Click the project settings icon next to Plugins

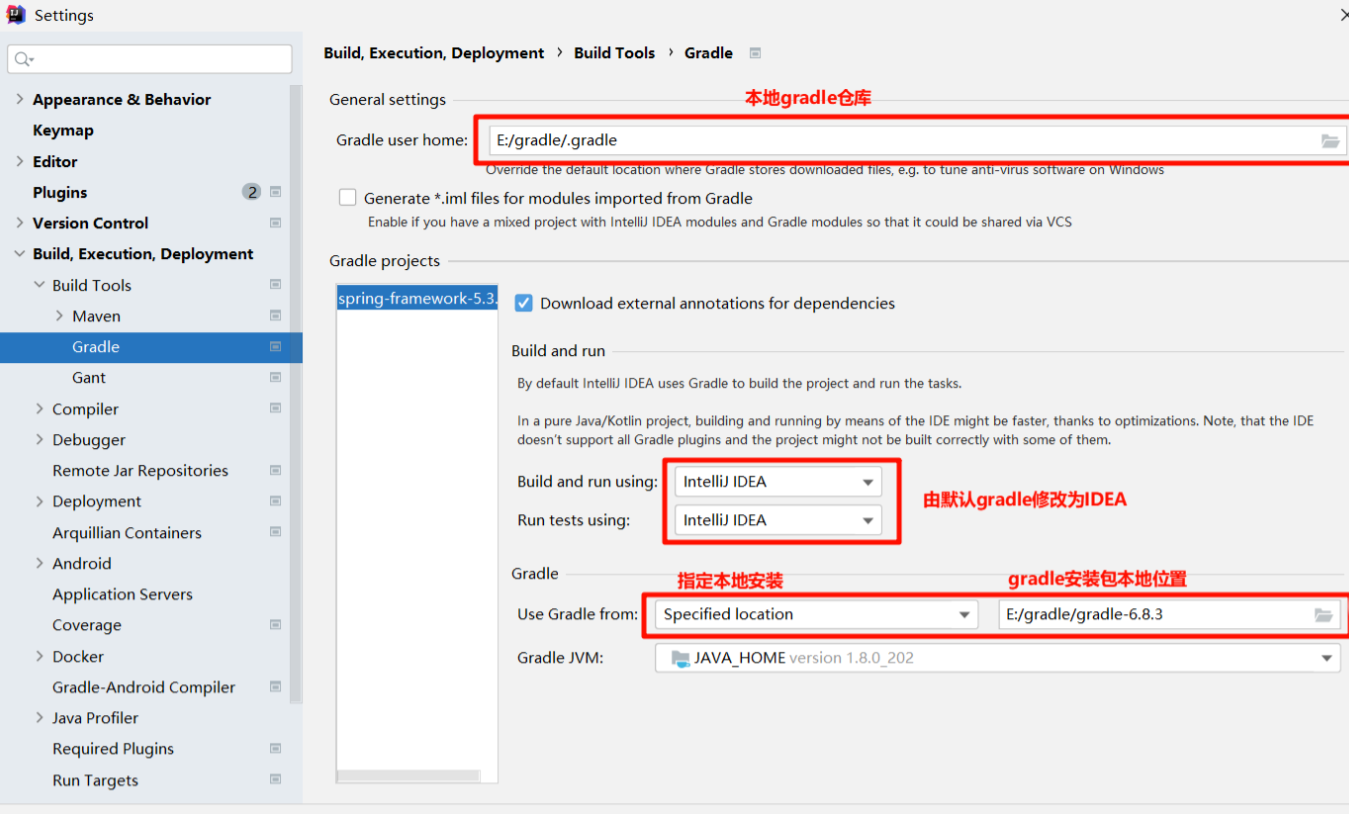click(x=276, y=192)
